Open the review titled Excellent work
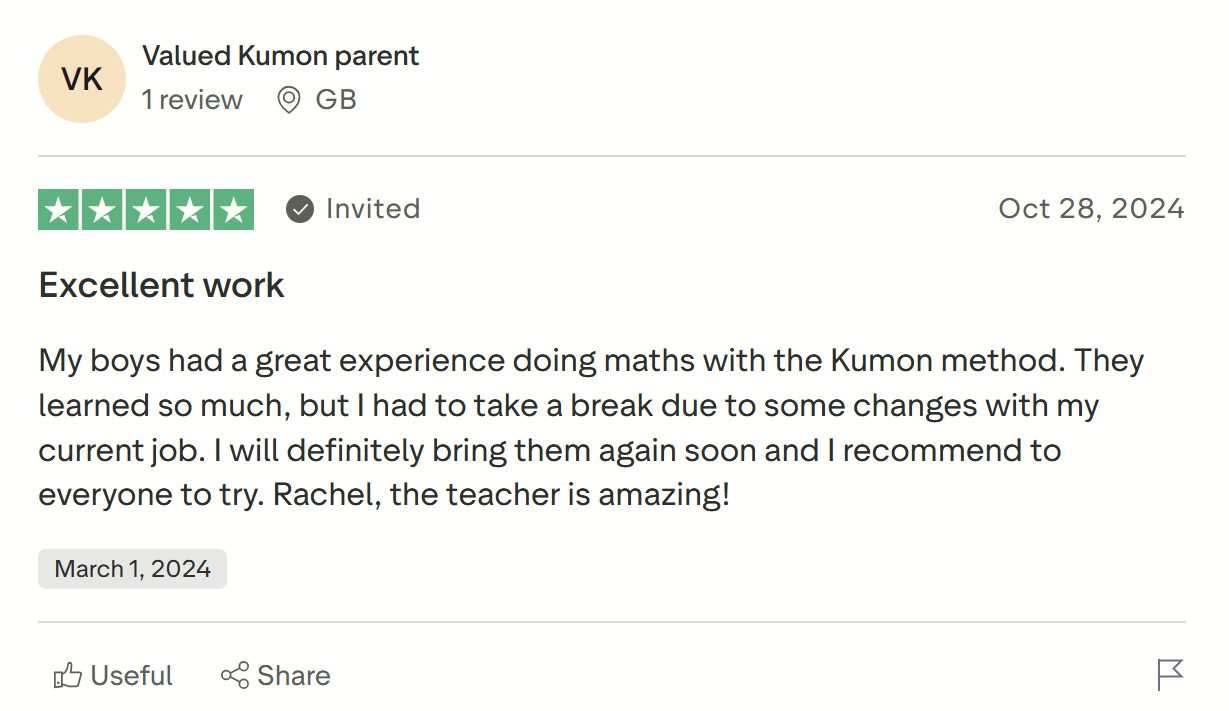 click(160, 285)
